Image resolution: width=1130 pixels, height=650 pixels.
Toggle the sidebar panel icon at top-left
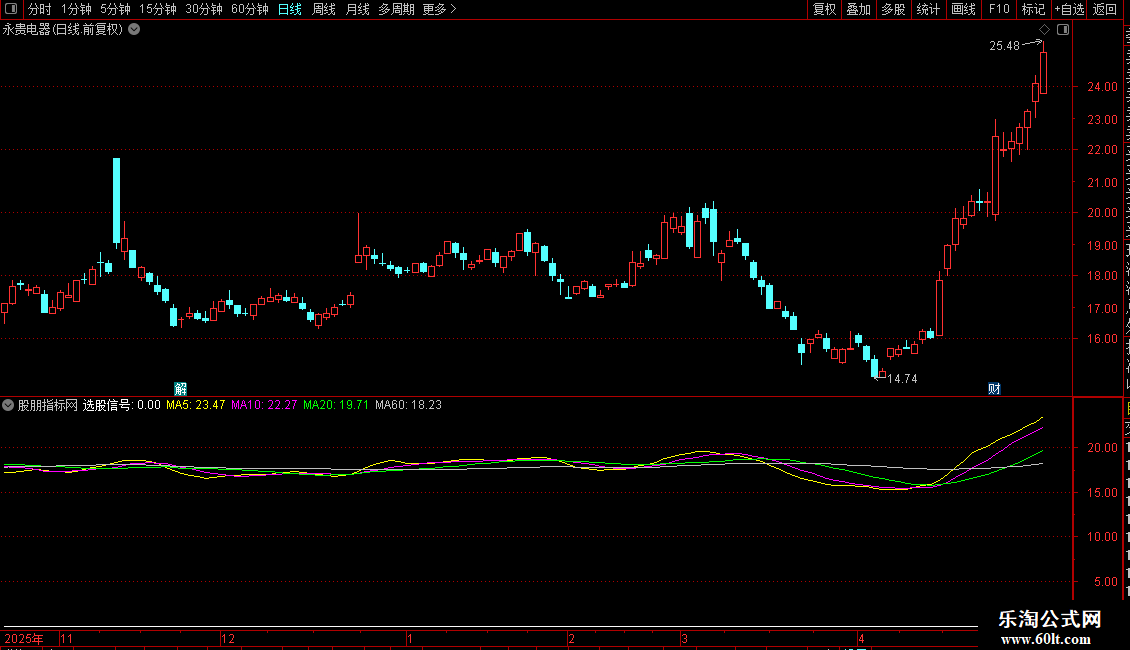(11, 9)
